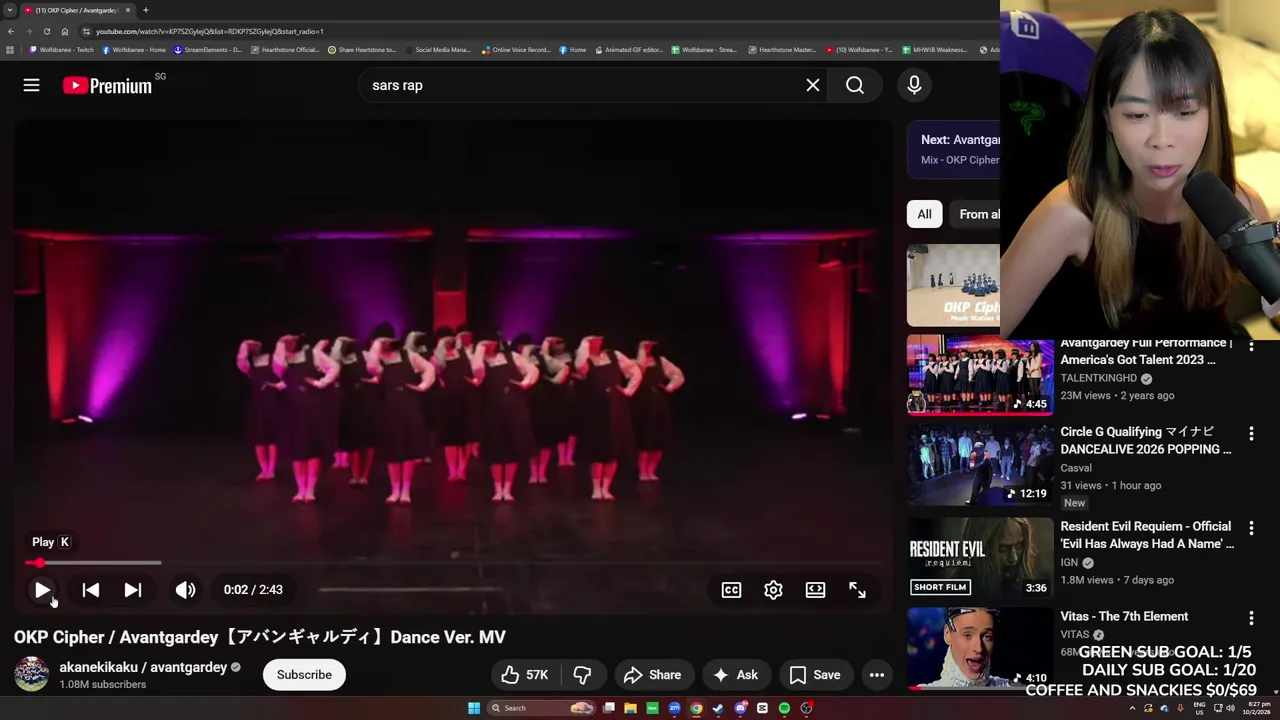Image resolution: width=1280 pixels, height=720 pixels.
Task: Open Windows Start menu
Action: [x=474, y=708]
